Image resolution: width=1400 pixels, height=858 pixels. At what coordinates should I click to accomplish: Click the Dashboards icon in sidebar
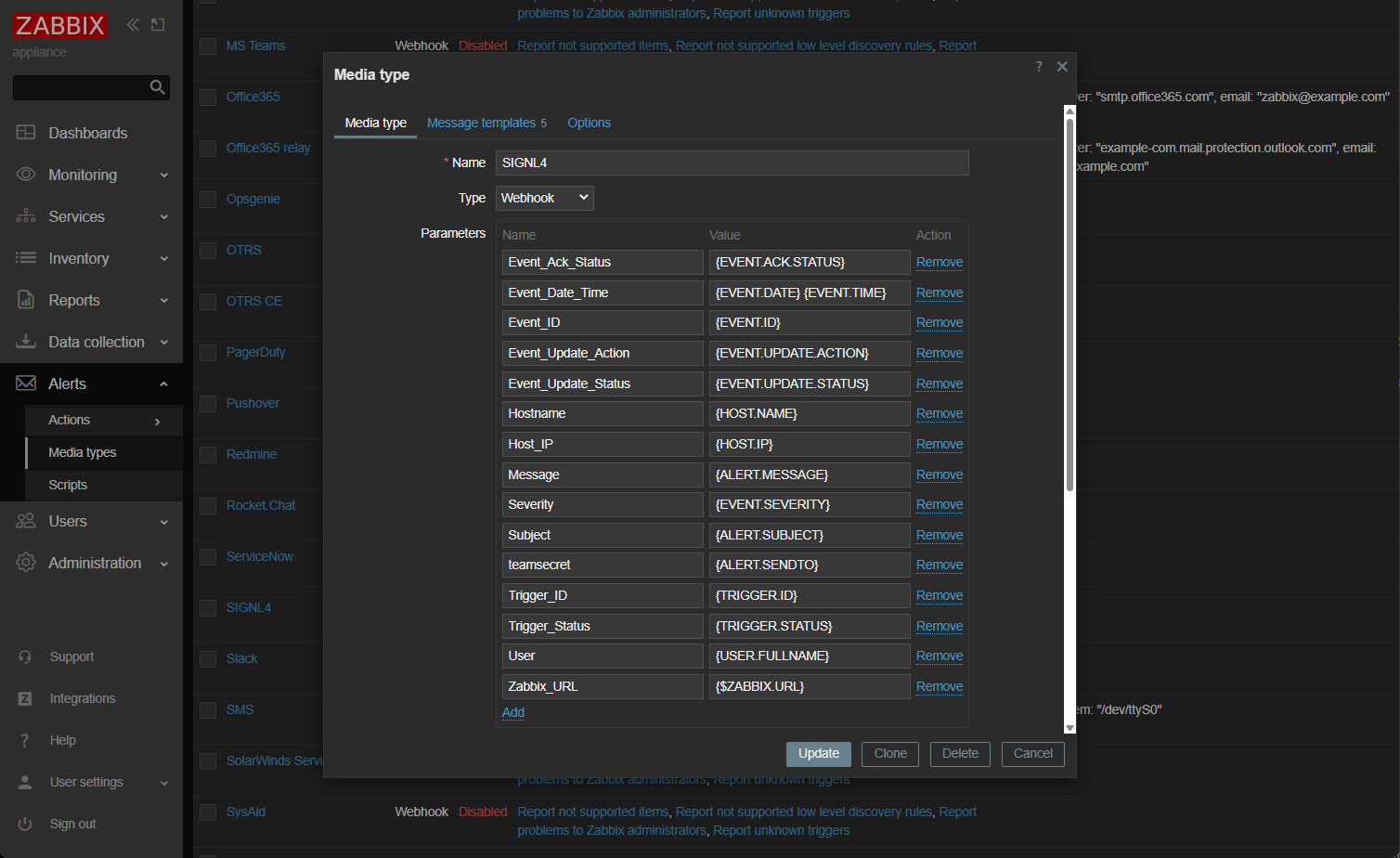click(26, 133)
